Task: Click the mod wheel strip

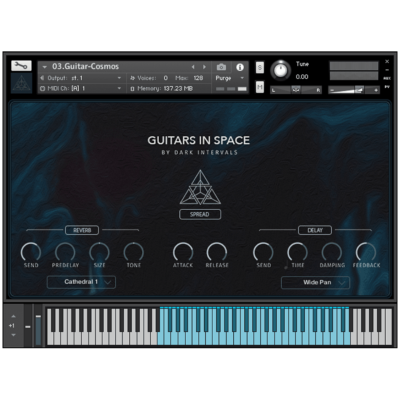Action: coord(38,326)
